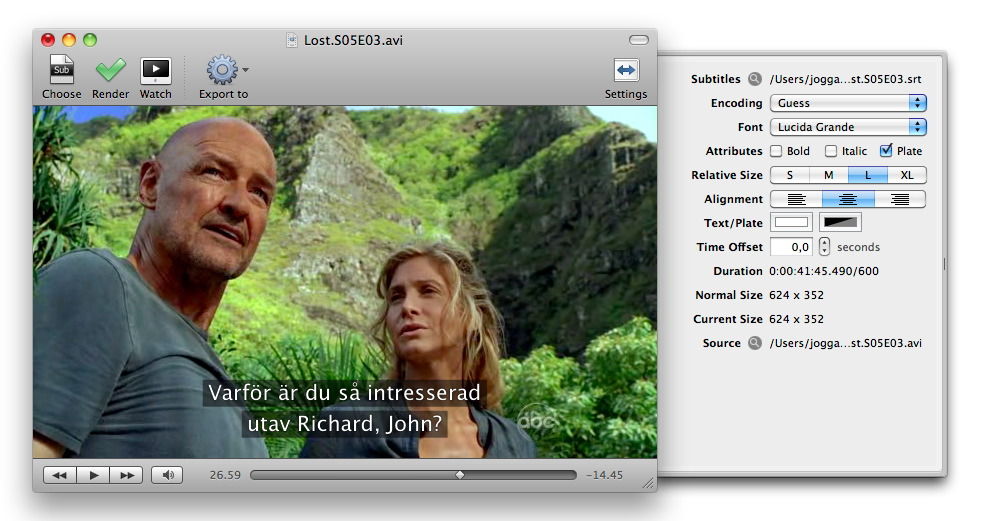
Task: Set relative size to L
Action: pos(868,175)
